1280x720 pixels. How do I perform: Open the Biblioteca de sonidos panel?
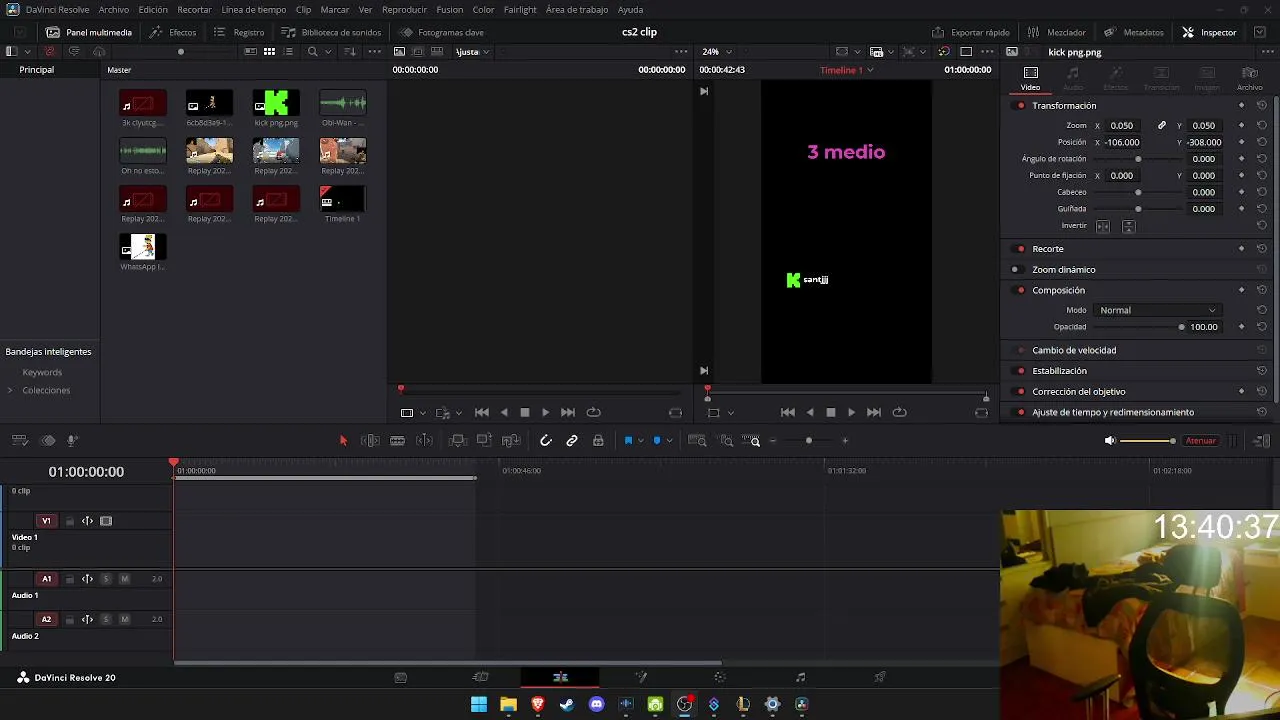point(331,32)
